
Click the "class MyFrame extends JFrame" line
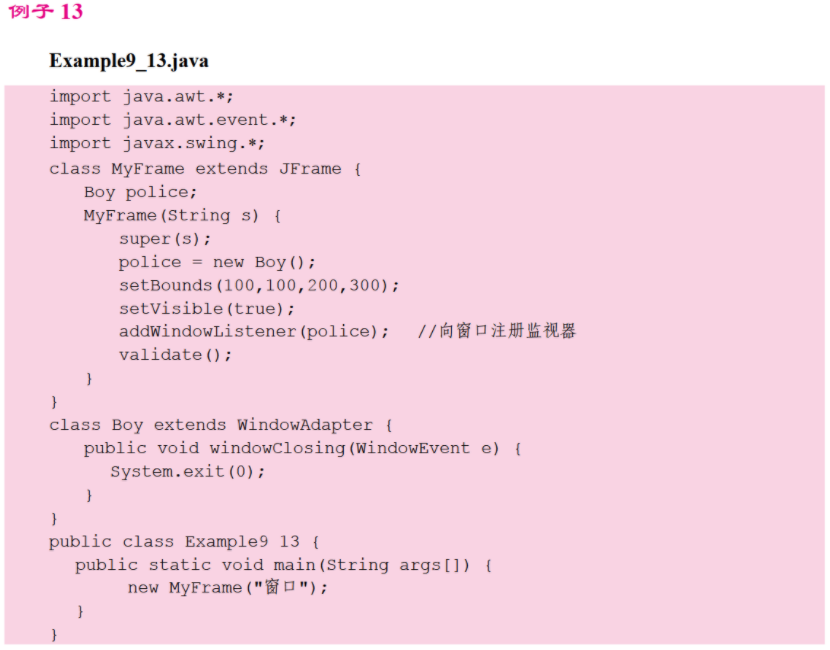(205, 169)
